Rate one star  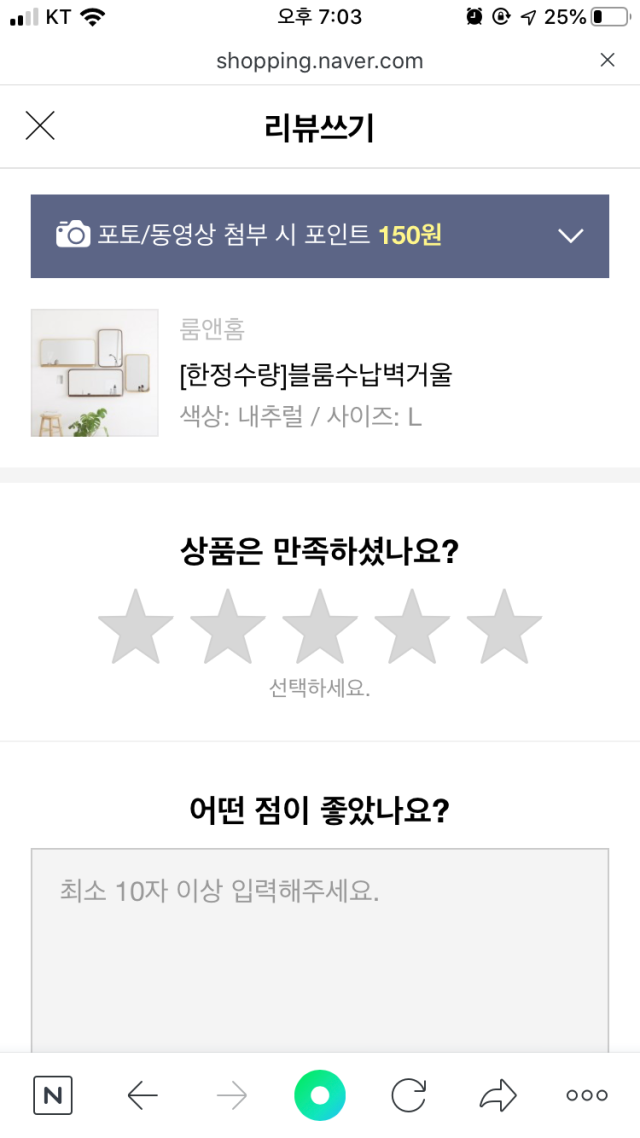tap(136, 627)
